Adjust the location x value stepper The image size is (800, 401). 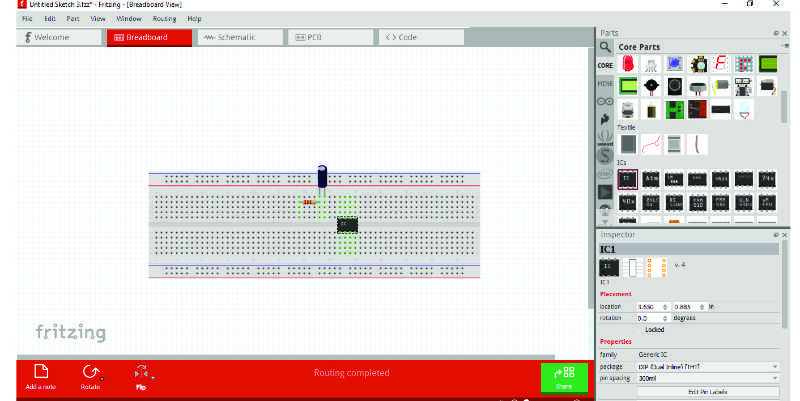(x=665, y=307)
